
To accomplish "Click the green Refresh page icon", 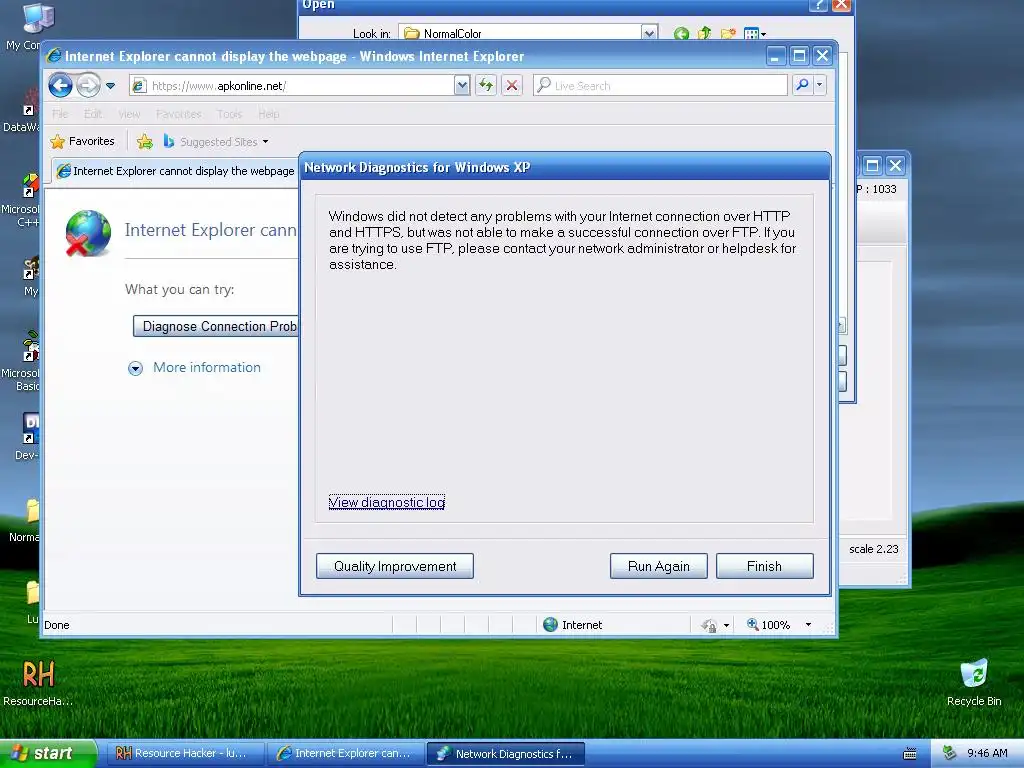I will tap(486, 86).
